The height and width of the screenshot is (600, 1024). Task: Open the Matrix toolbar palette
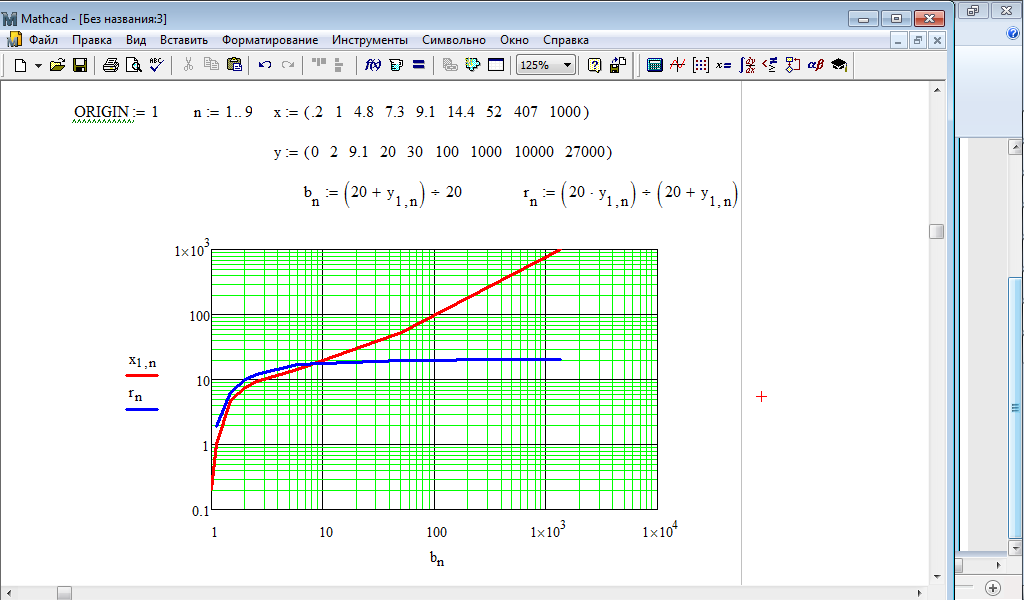[700, 65]
